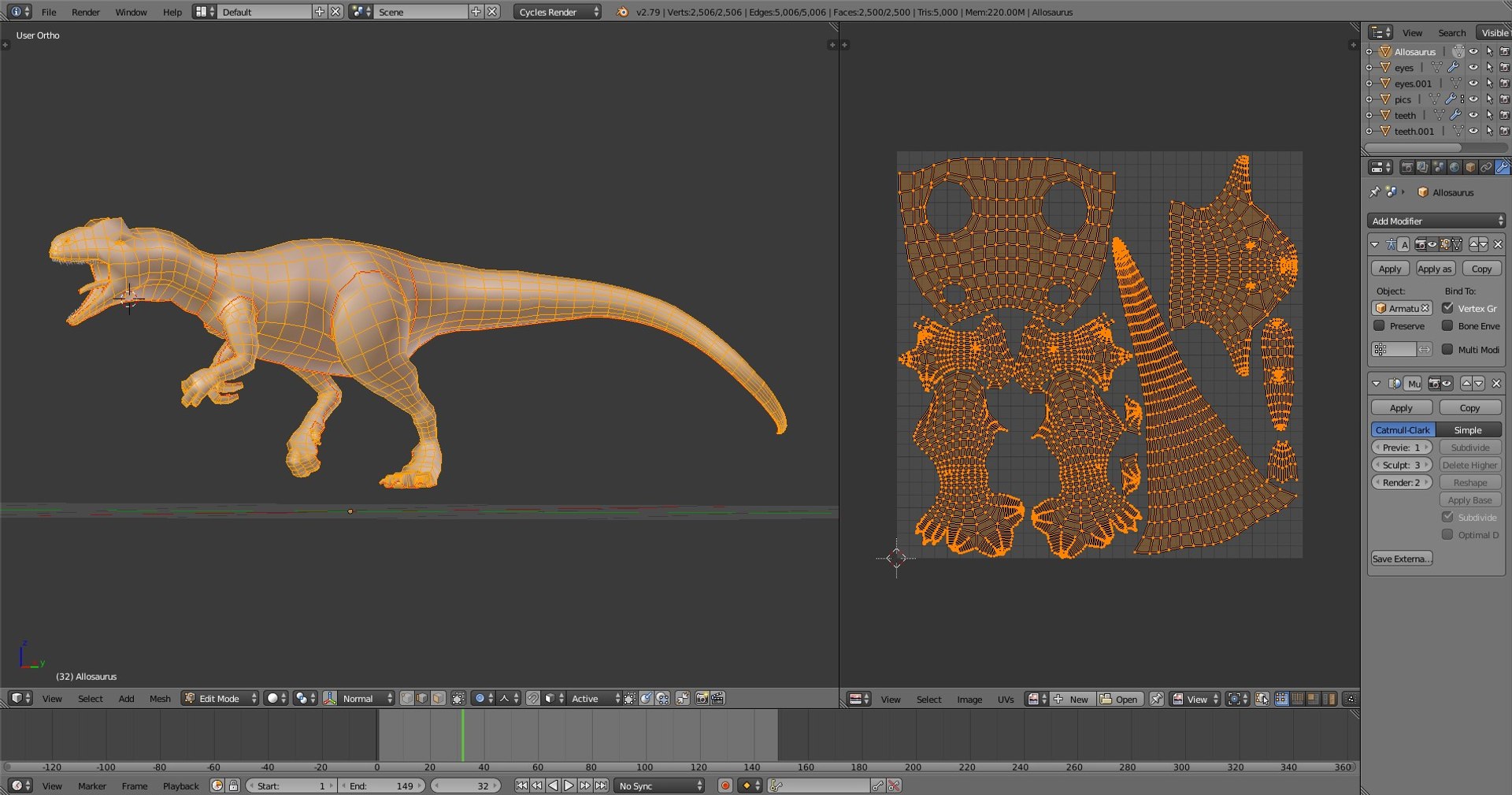Screen dimensions: 1512x795
Task: Click Apply as Shape Key button
Action: tap(1435, 269)
